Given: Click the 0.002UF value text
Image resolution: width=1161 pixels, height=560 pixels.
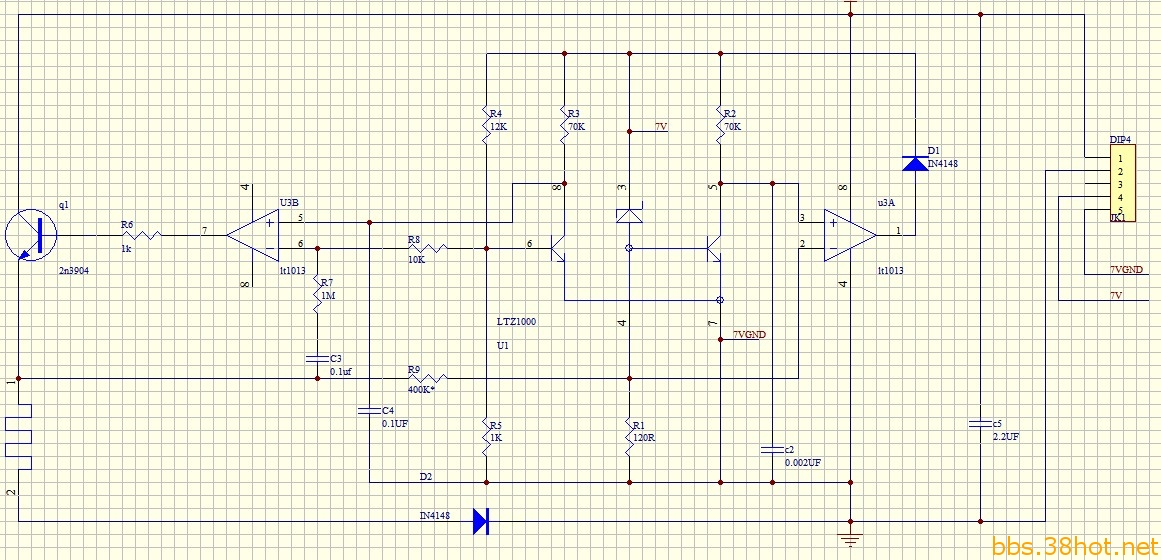Looking at the screenshot, I should pyautogui.click(x=803, y=463).
